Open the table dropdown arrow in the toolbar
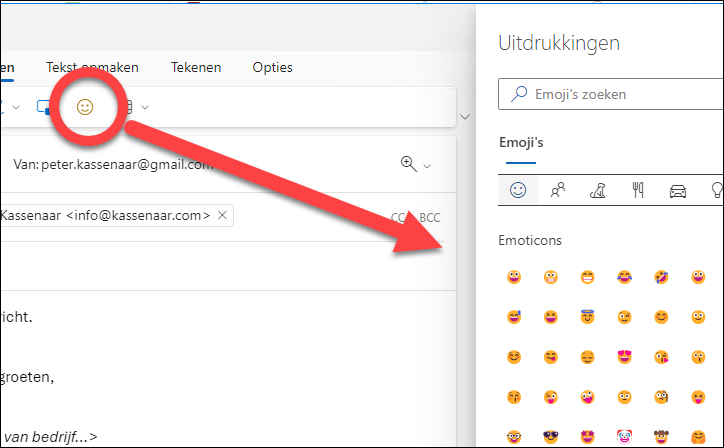 [145, 108]
